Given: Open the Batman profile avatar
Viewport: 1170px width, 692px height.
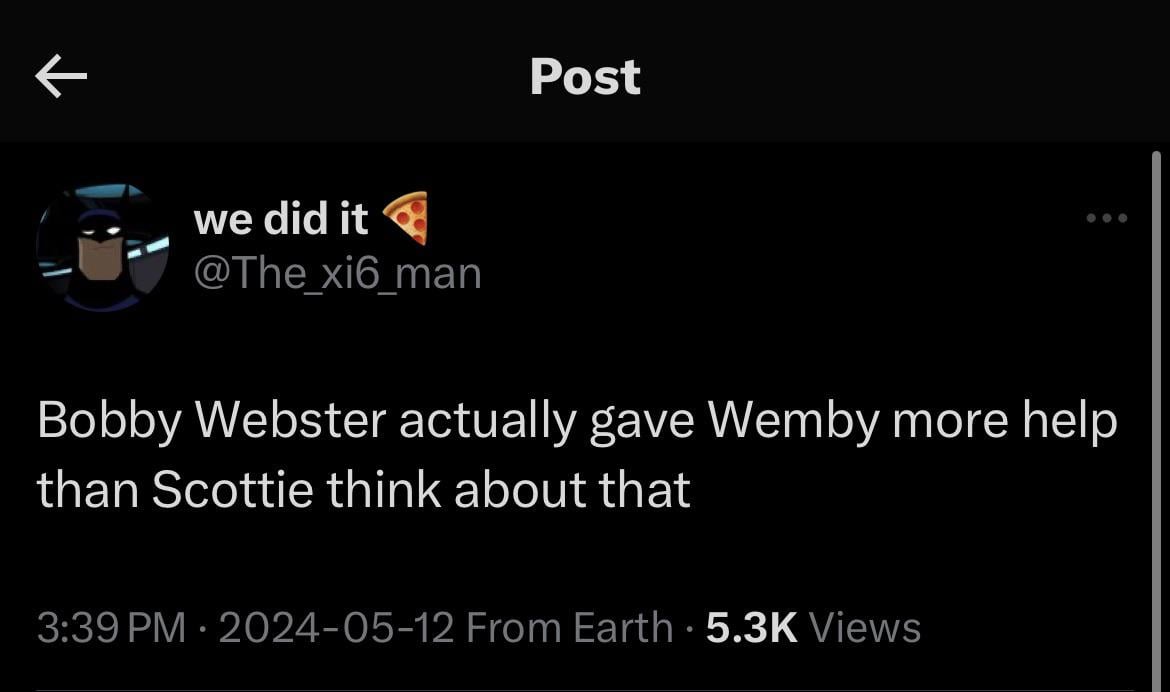Looking at the screenshot, I should tap(103, 246).
